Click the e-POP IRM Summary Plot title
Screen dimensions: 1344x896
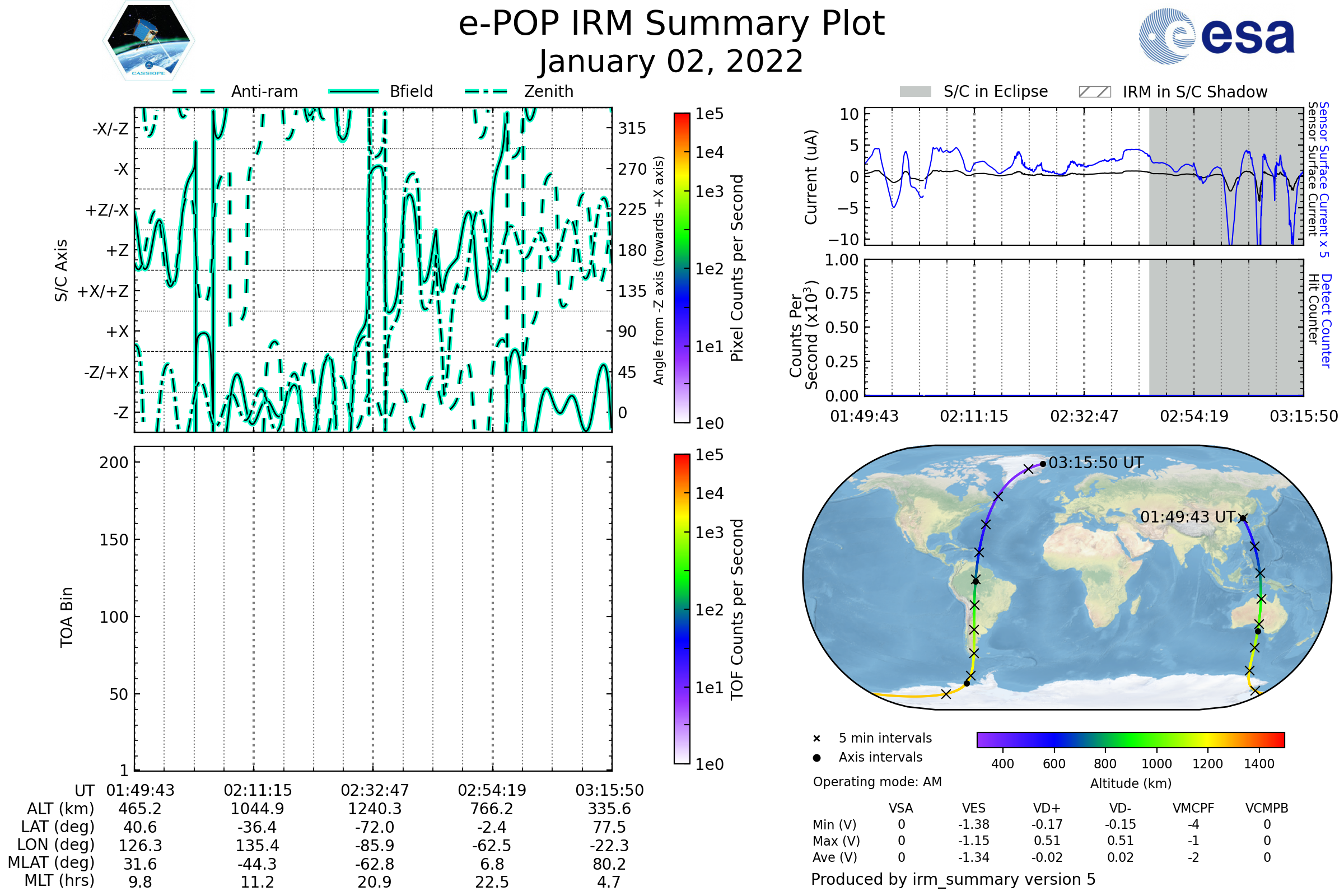pyautogui.click(x=671, y=24)
